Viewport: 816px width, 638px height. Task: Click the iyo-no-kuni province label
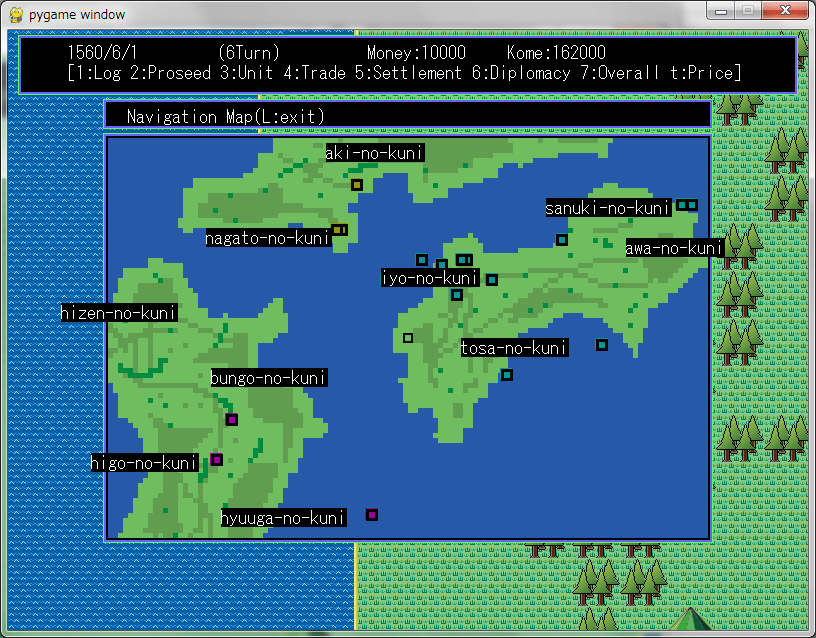[430, 278]
